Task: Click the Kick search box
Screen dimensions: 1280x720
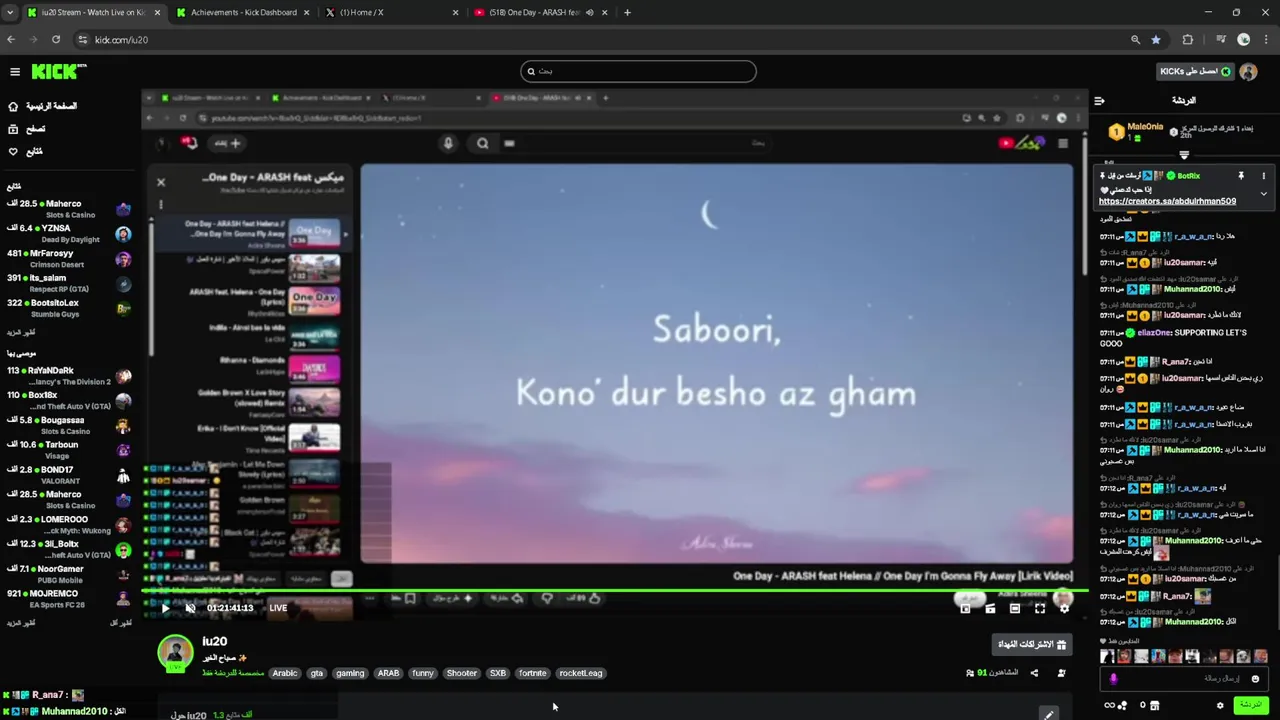Action: pos(638,71)
